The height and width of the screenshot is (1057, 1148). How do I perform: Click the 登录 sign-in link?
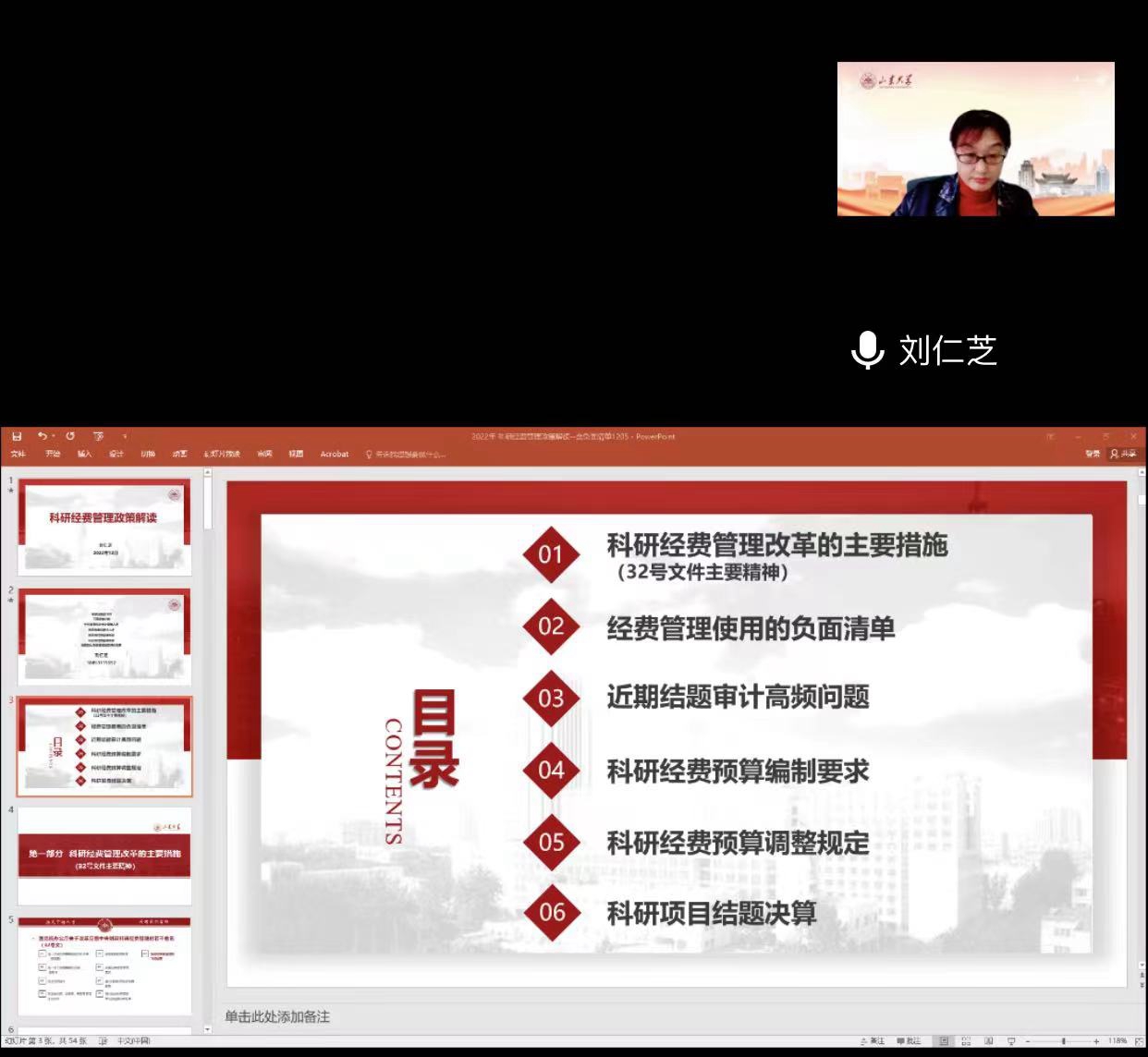click(x=1093, y=454)
